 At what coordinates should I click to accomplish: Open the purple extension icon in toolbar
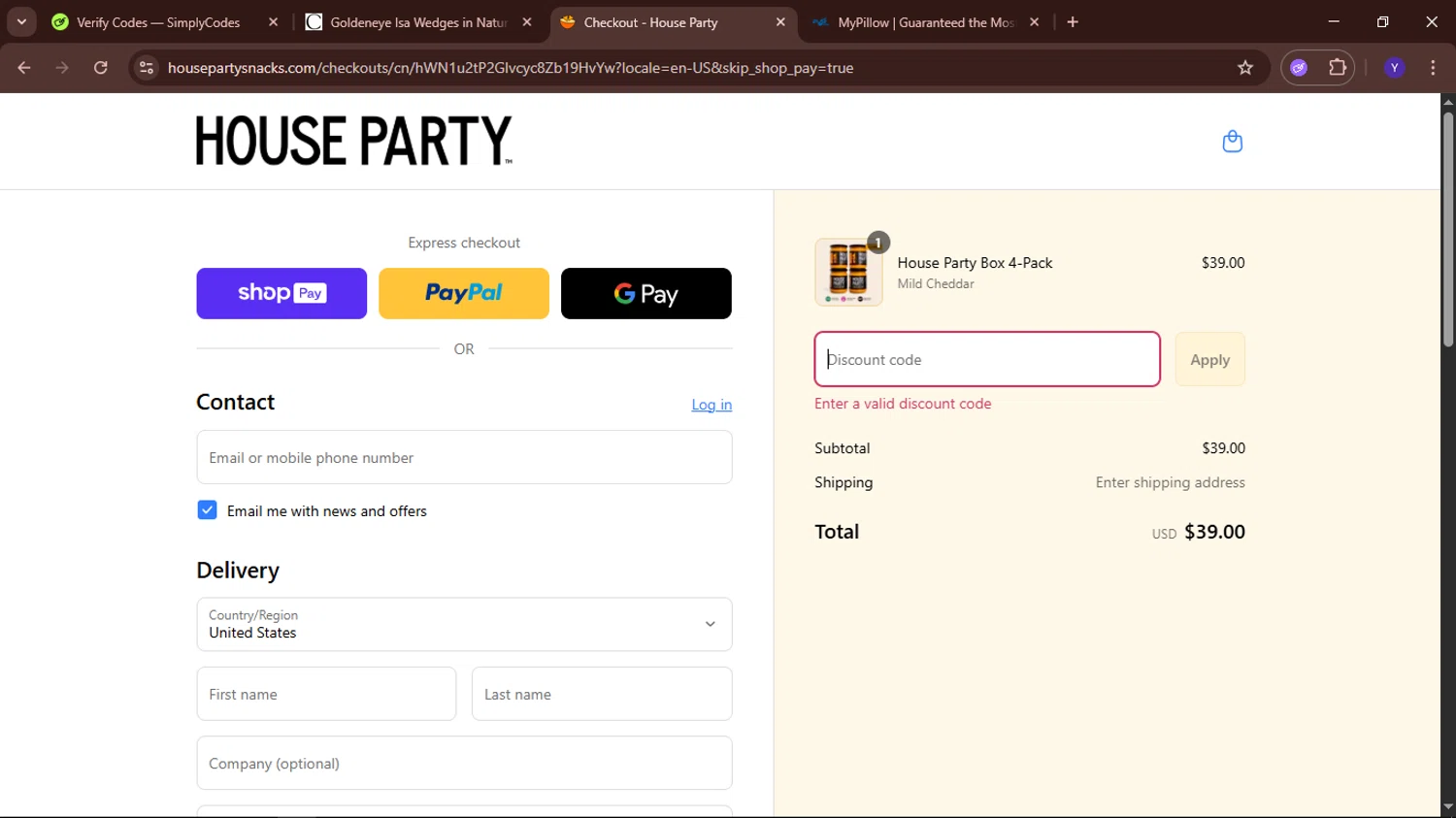point(1299,68)
